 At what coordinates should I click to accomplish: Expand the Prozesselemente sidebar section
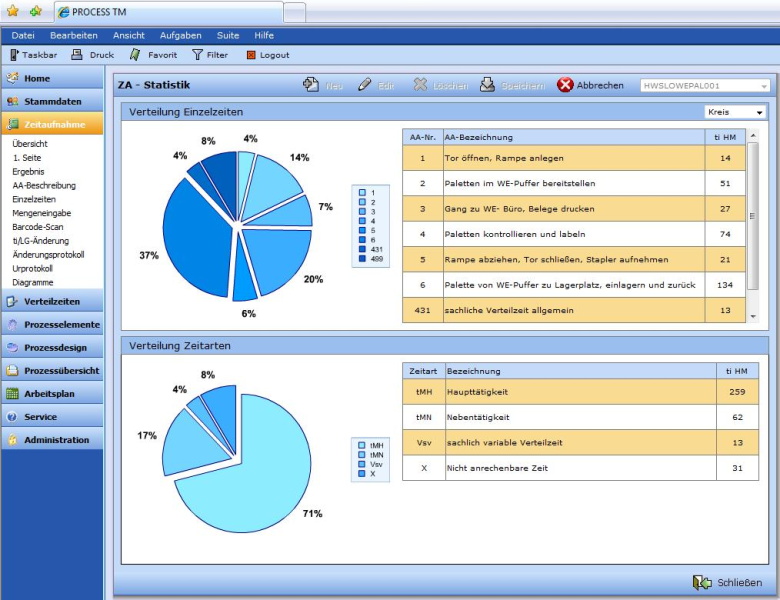tap(51, 324)
